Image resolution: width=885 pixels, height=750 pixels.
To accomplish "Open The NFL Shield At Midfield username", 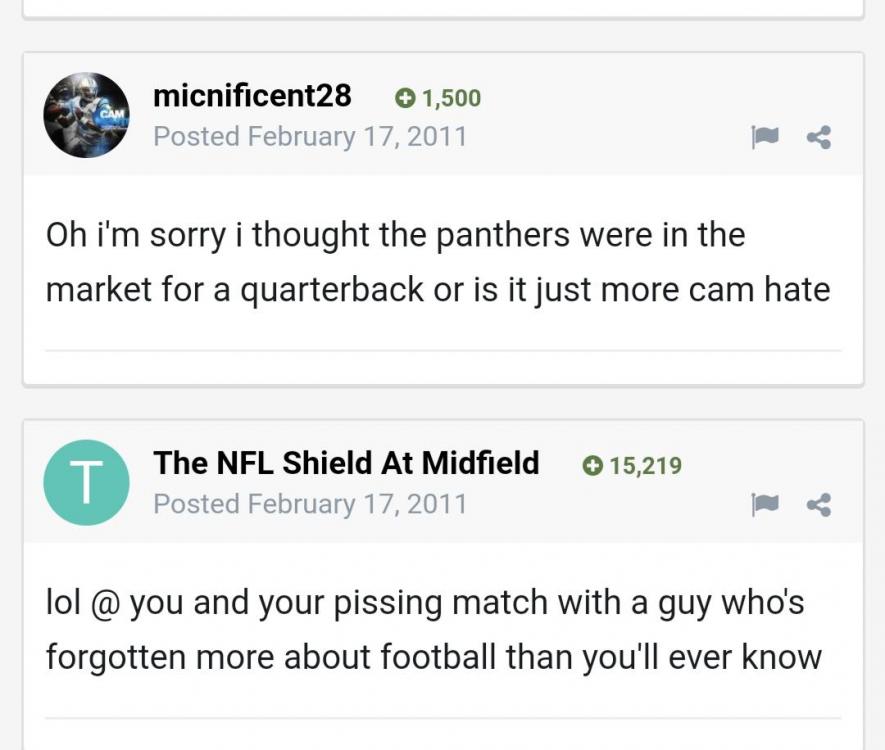I will pyautogui.click(x=346, y=463).
